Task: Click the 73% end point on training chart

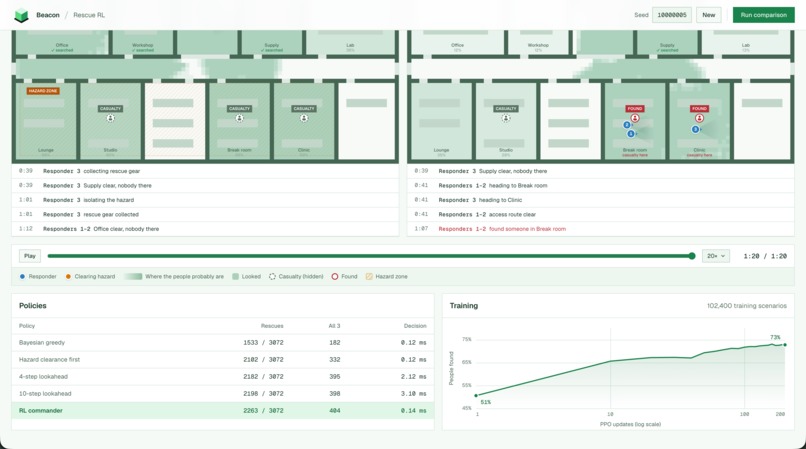Action: tap(784, 345)
